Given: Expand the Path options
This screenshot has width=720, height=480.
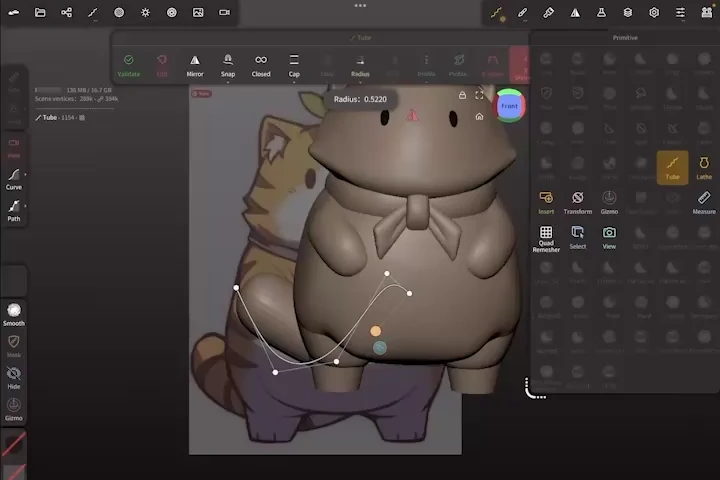Looking at the screenshot, I should pyautogui.click(x=14, y=211).
